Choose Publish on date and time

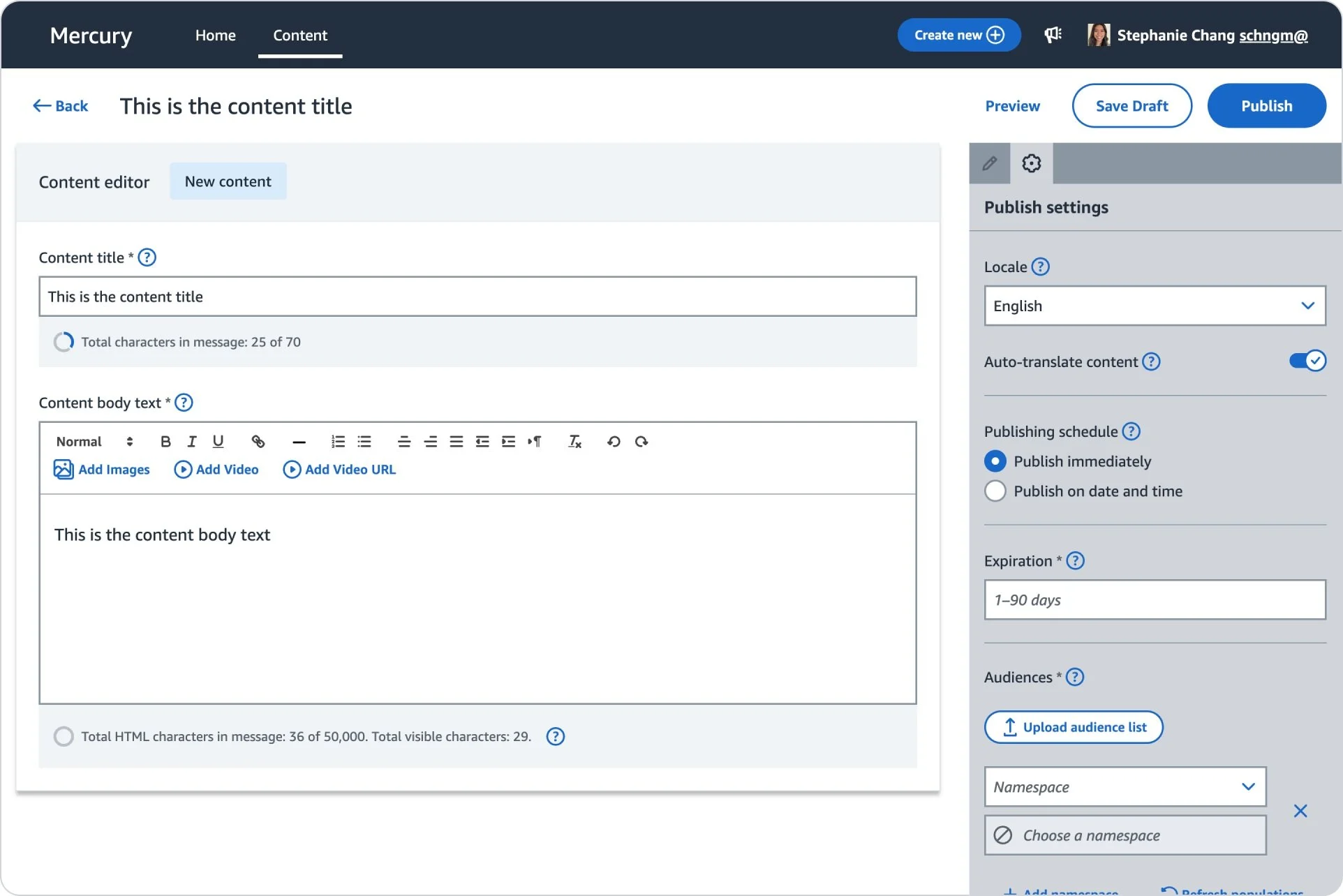click(x=995, y=491)
